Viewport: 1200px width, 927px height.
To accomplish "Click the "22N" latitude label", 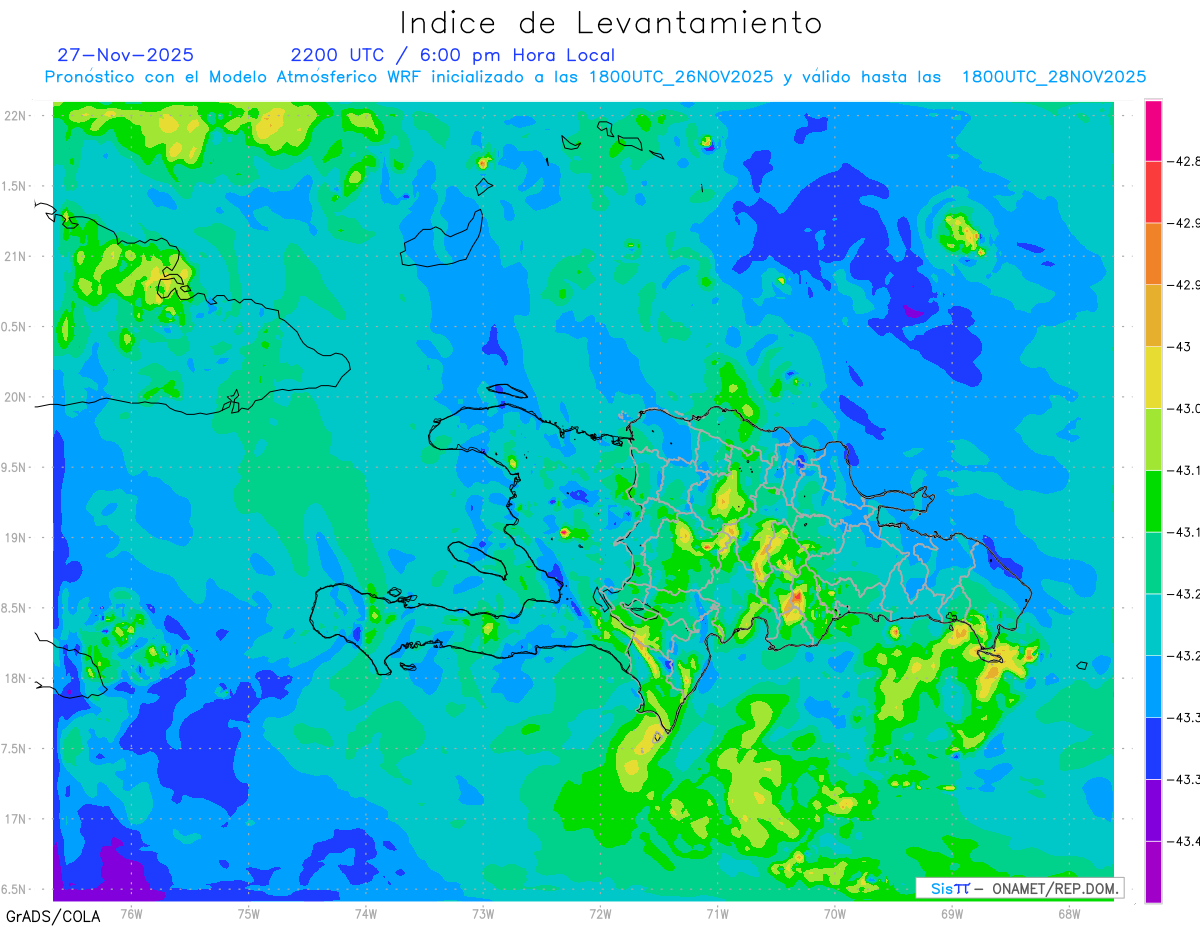I will pos(15,115).
